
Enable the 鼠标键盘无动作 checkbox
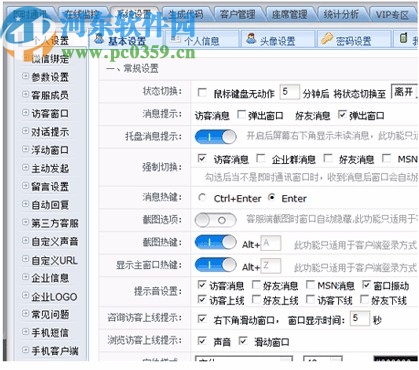click(x=202, y=92)
